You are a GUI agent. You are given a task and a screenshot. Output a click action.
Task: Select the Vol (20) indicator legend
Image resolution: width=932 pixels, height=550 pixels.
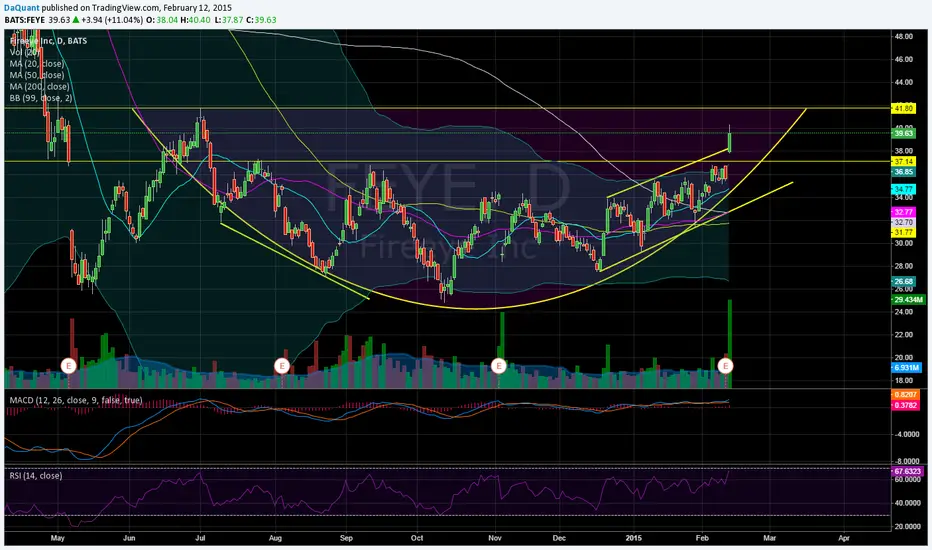coord(24,52)
